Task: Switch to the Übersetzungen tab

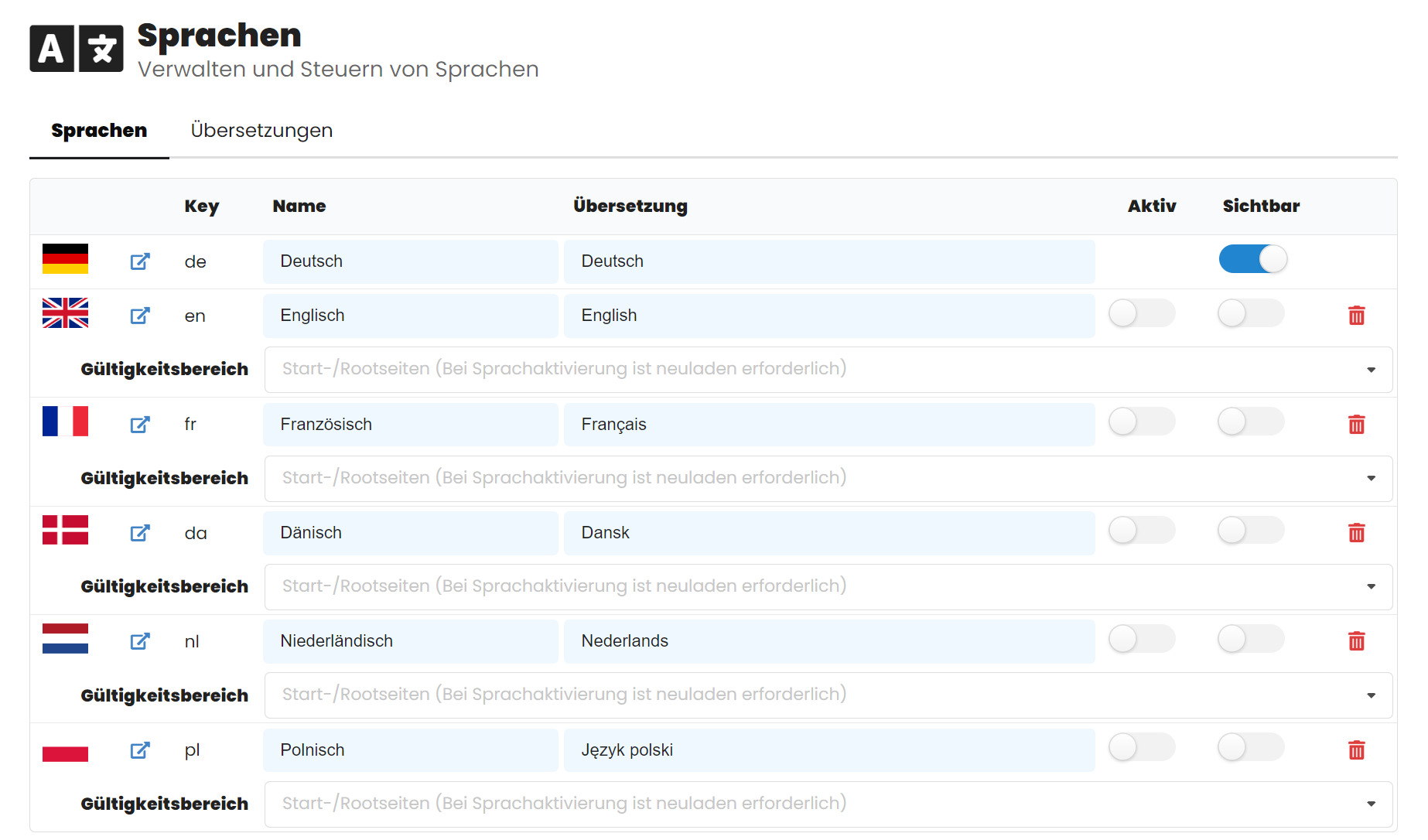Action: [261, 131]
